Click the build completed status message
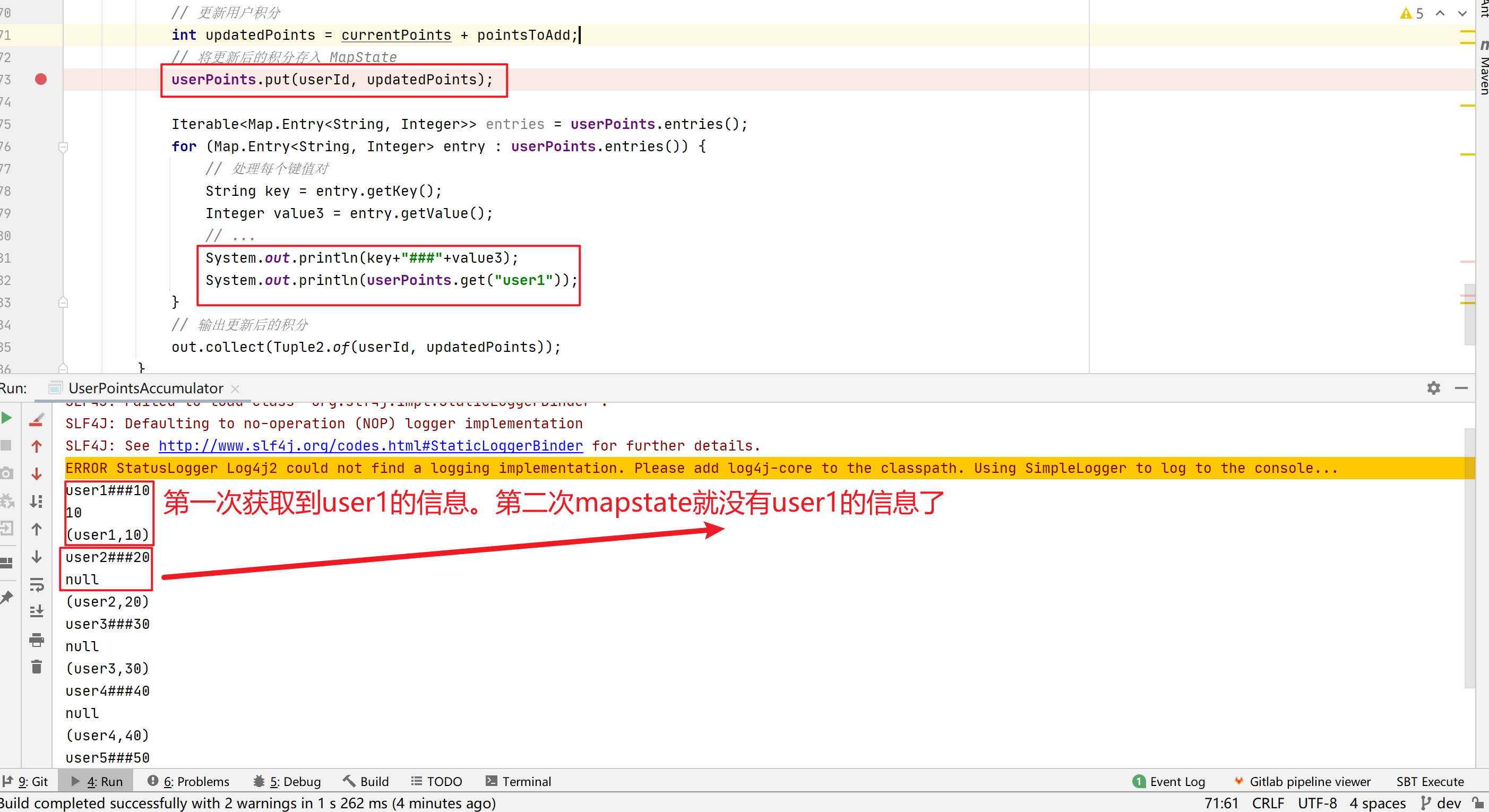This screenshot has width=1489, height=812. [x=248, y=803]
